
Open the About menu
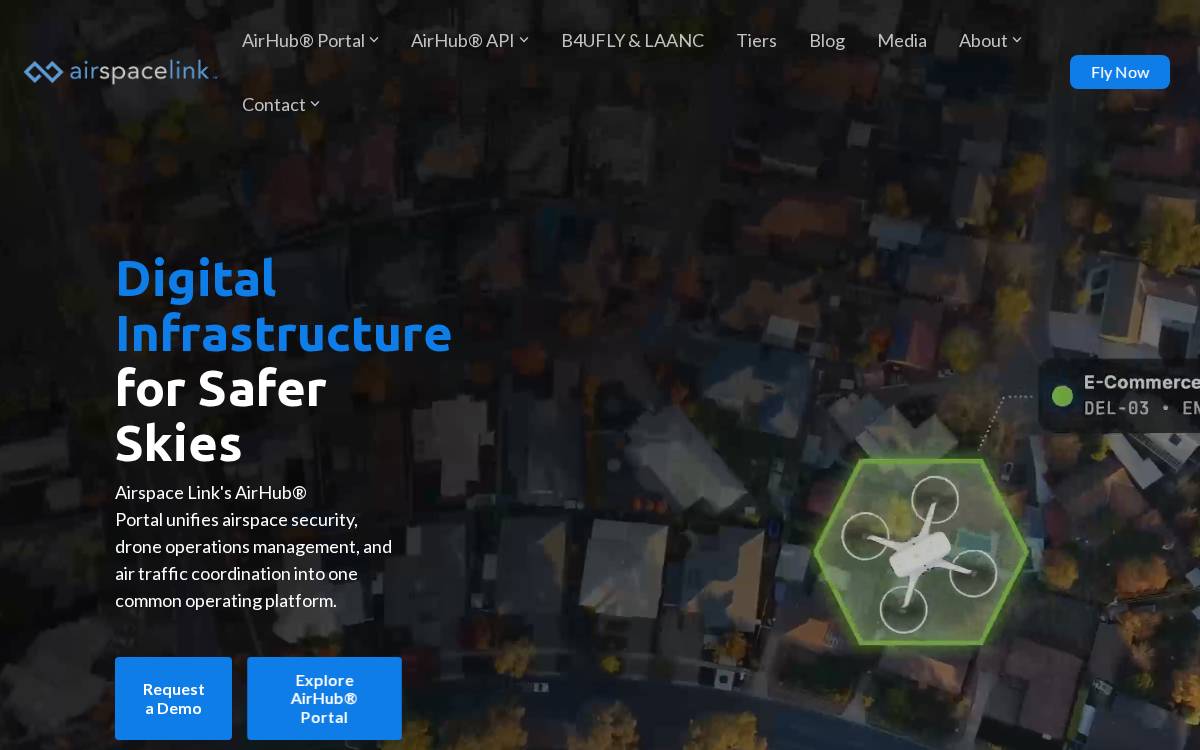[x=983, y=41]
